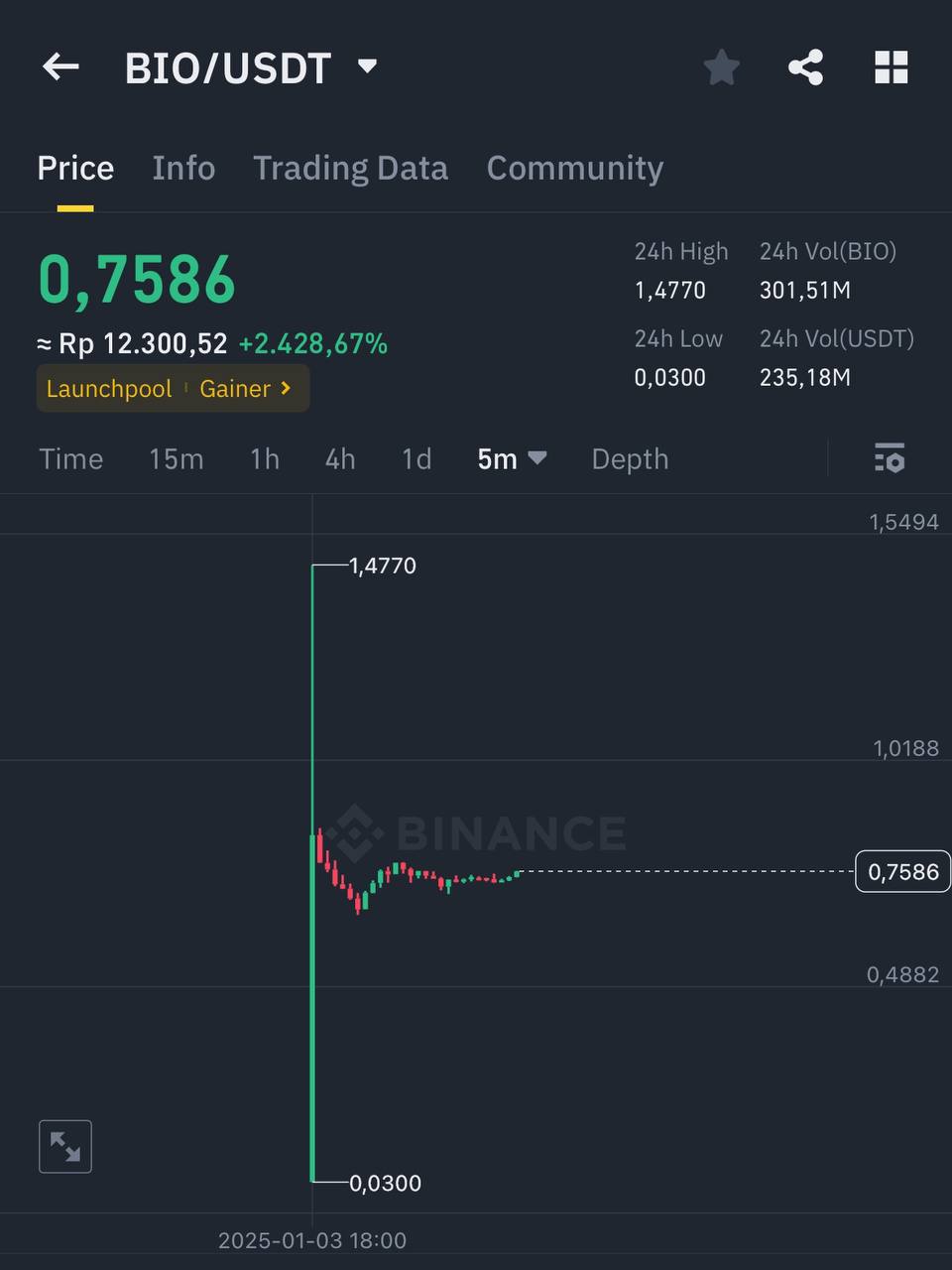Tap the 2025-01-03 18:00 time axis label
Image resolution: width=952 pixels, height=1270 pixels.
point(312,1240)
